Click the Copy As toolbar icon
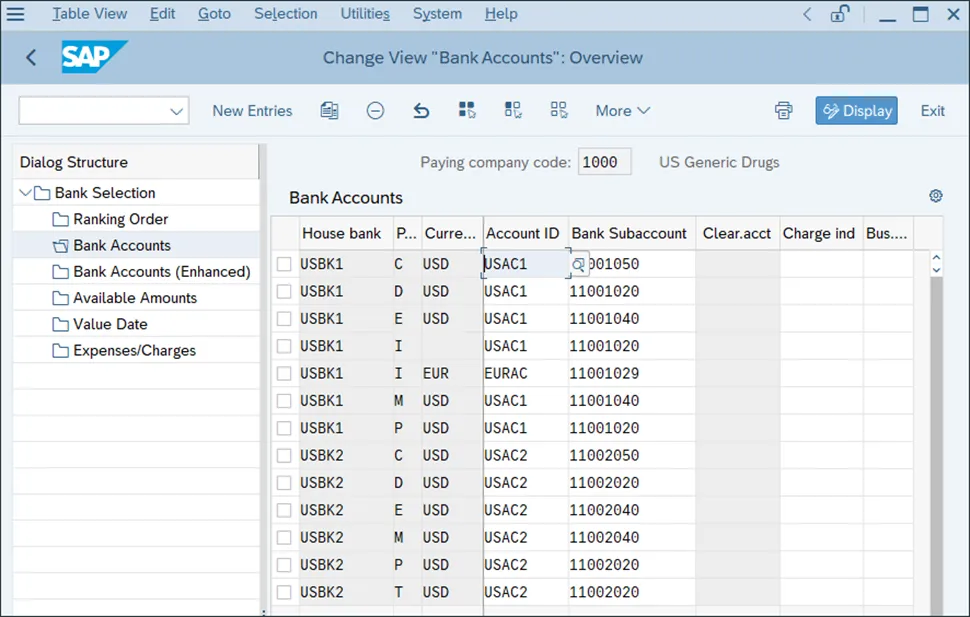 pos(329,111)
